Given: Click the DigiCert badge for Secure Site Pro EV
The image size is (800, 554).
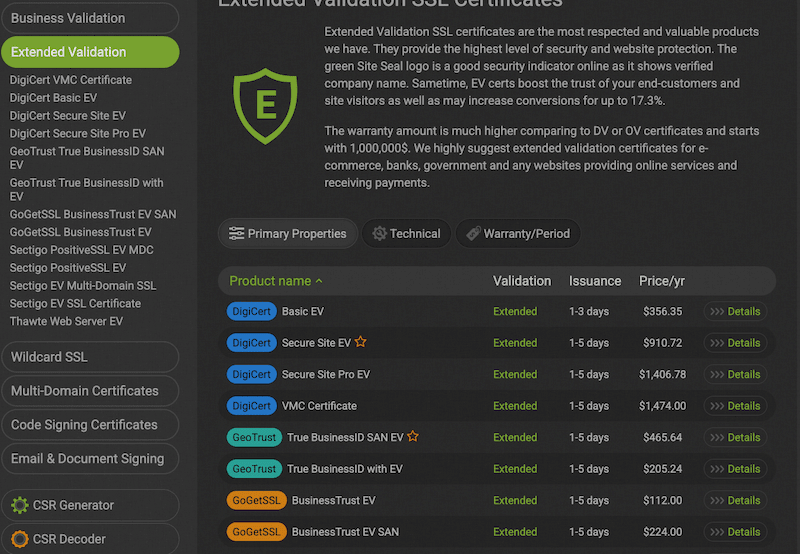Looking at the screenshot, I should click(252, 374).
